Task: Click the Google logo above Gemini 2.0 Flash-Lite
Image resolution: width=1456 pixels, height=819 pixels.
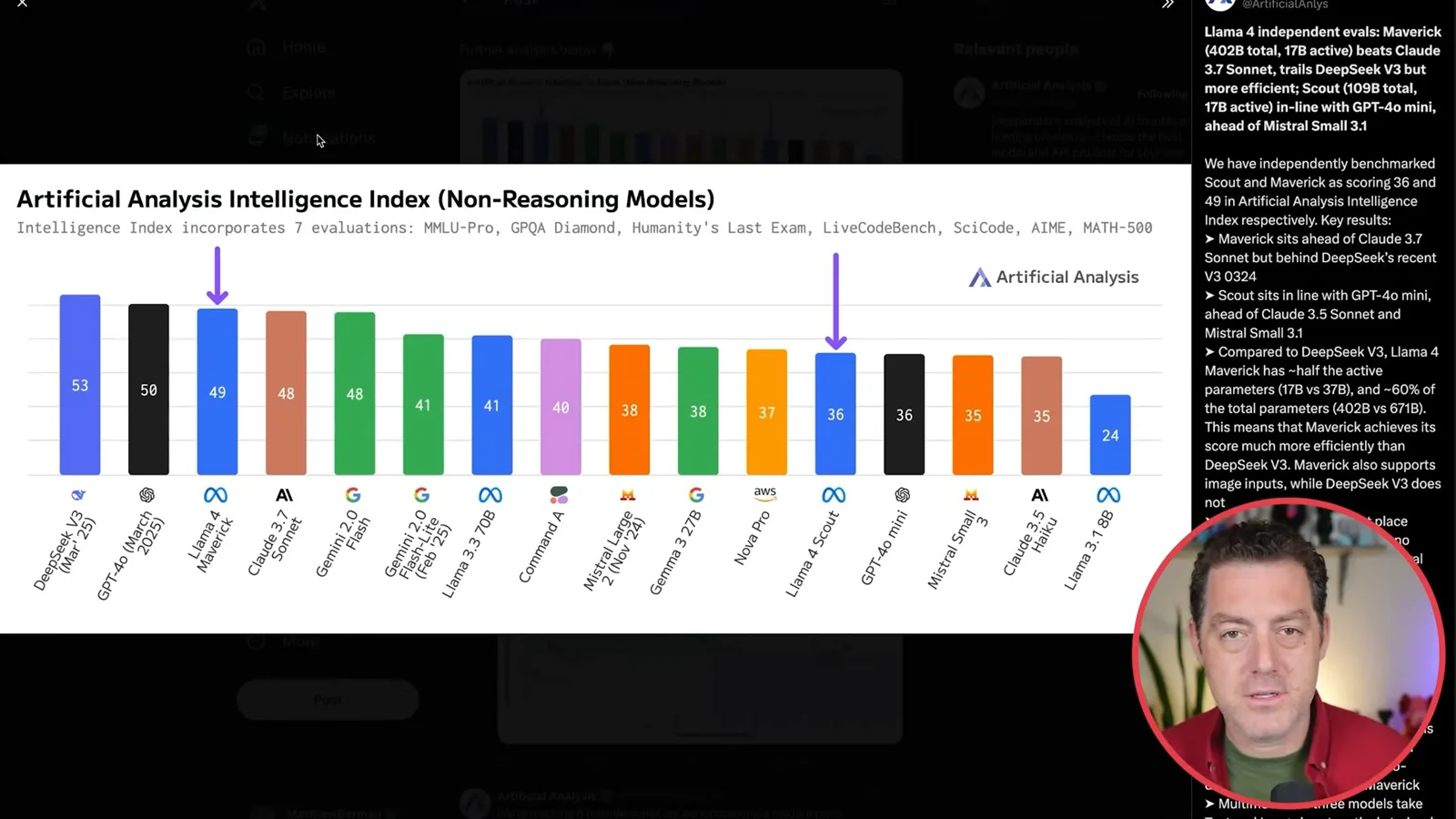Action: click(421, 495)
